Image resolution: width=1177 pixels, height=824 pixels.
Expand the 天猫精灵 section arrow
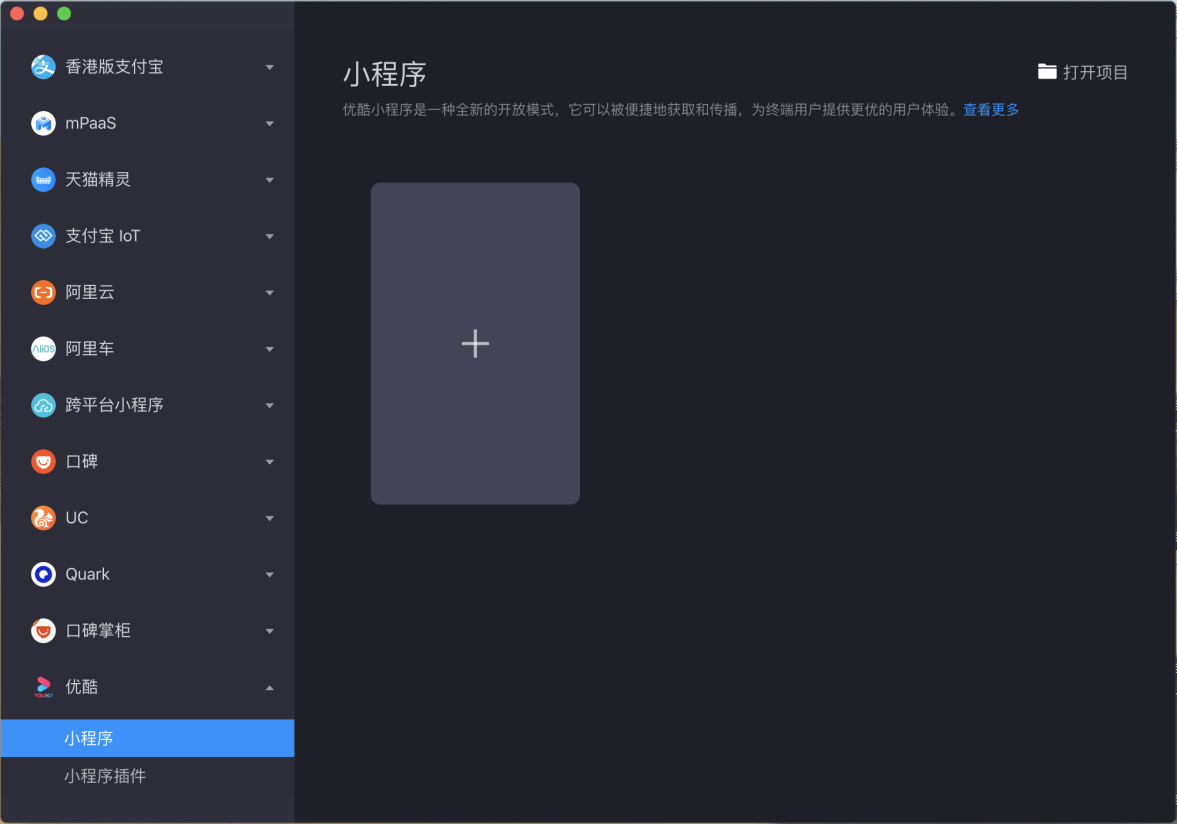[269, 180]
